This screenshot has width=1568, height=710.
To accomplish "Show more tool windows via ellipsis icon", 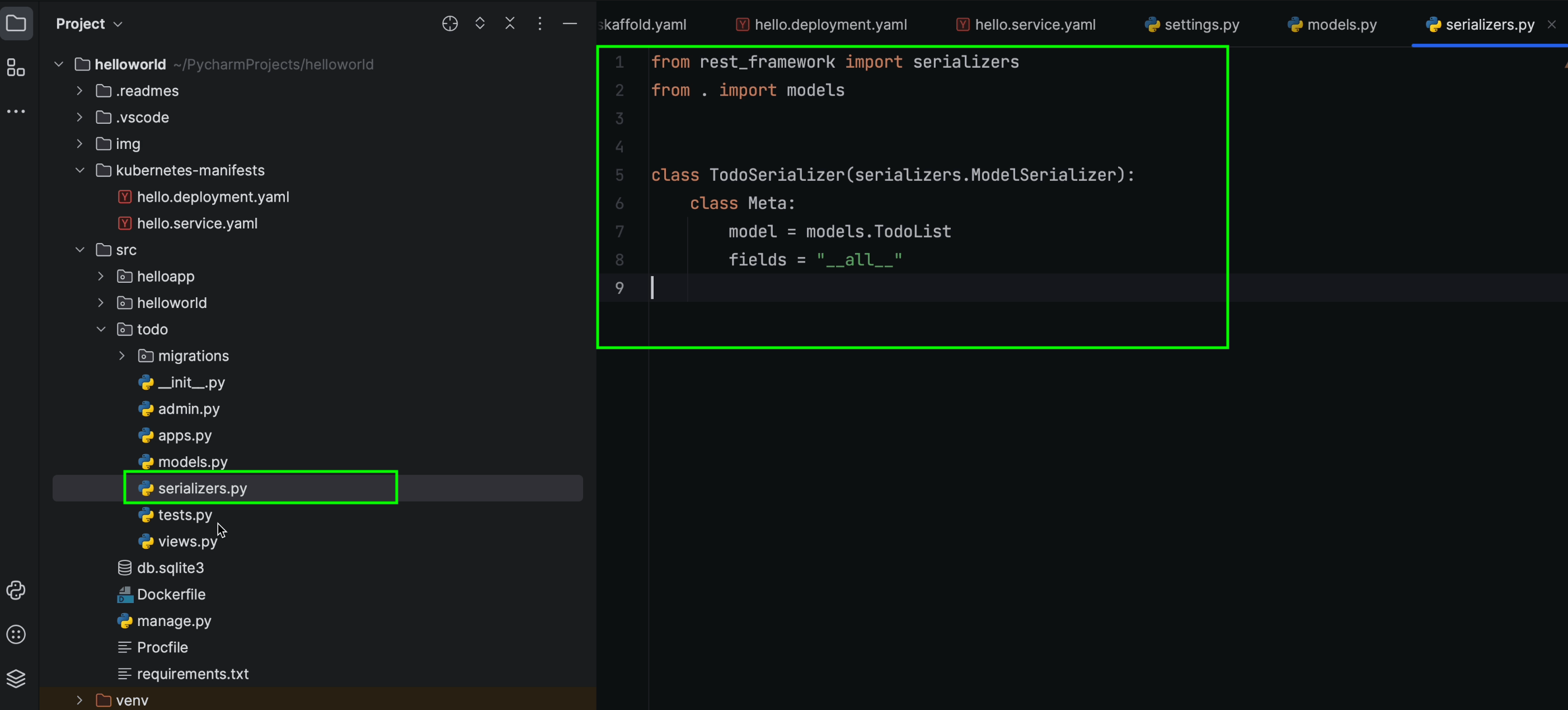I will (15, 111).
